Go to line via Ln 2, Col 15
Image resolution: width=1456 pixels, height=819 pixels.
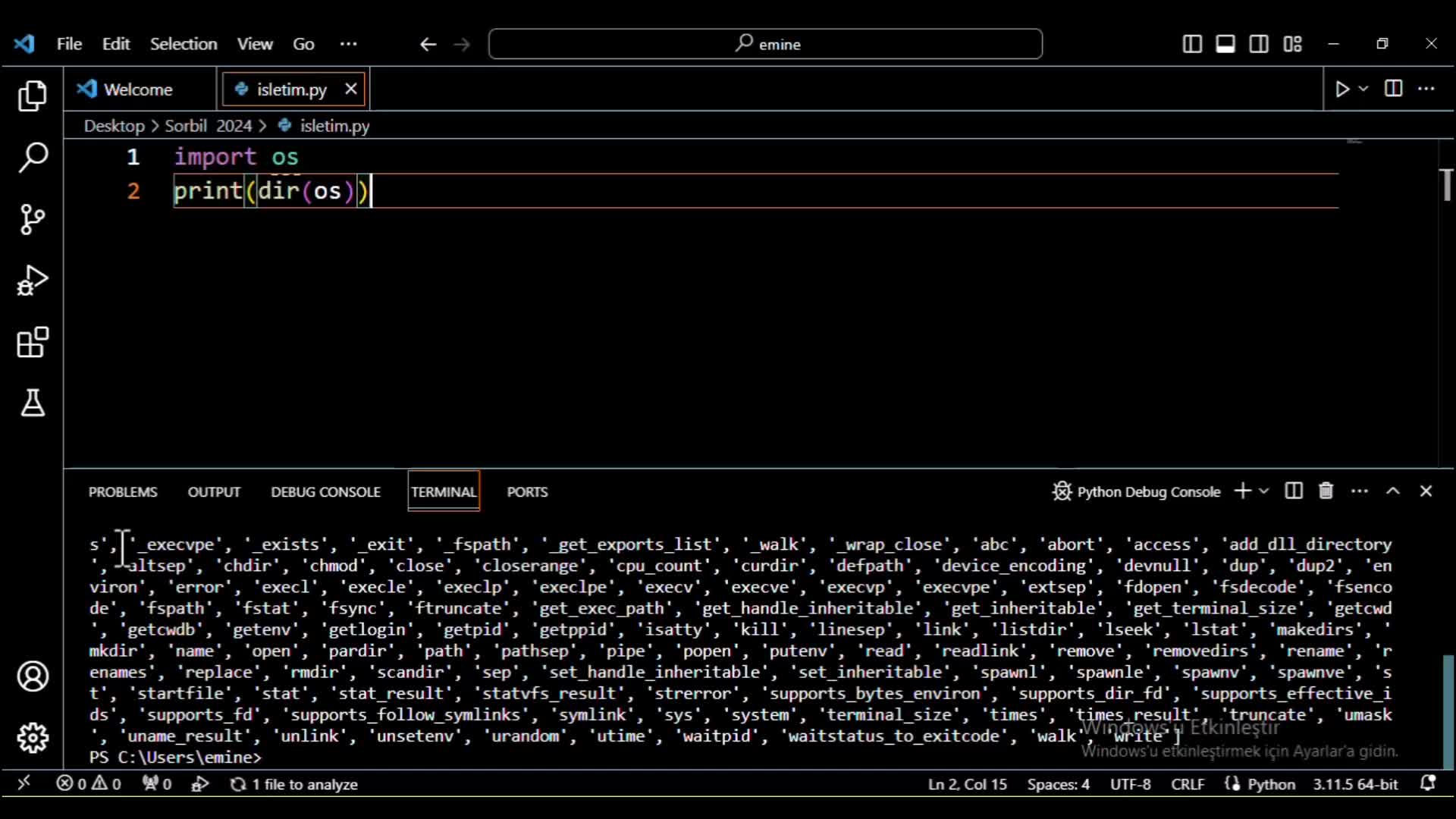point(968,784)
